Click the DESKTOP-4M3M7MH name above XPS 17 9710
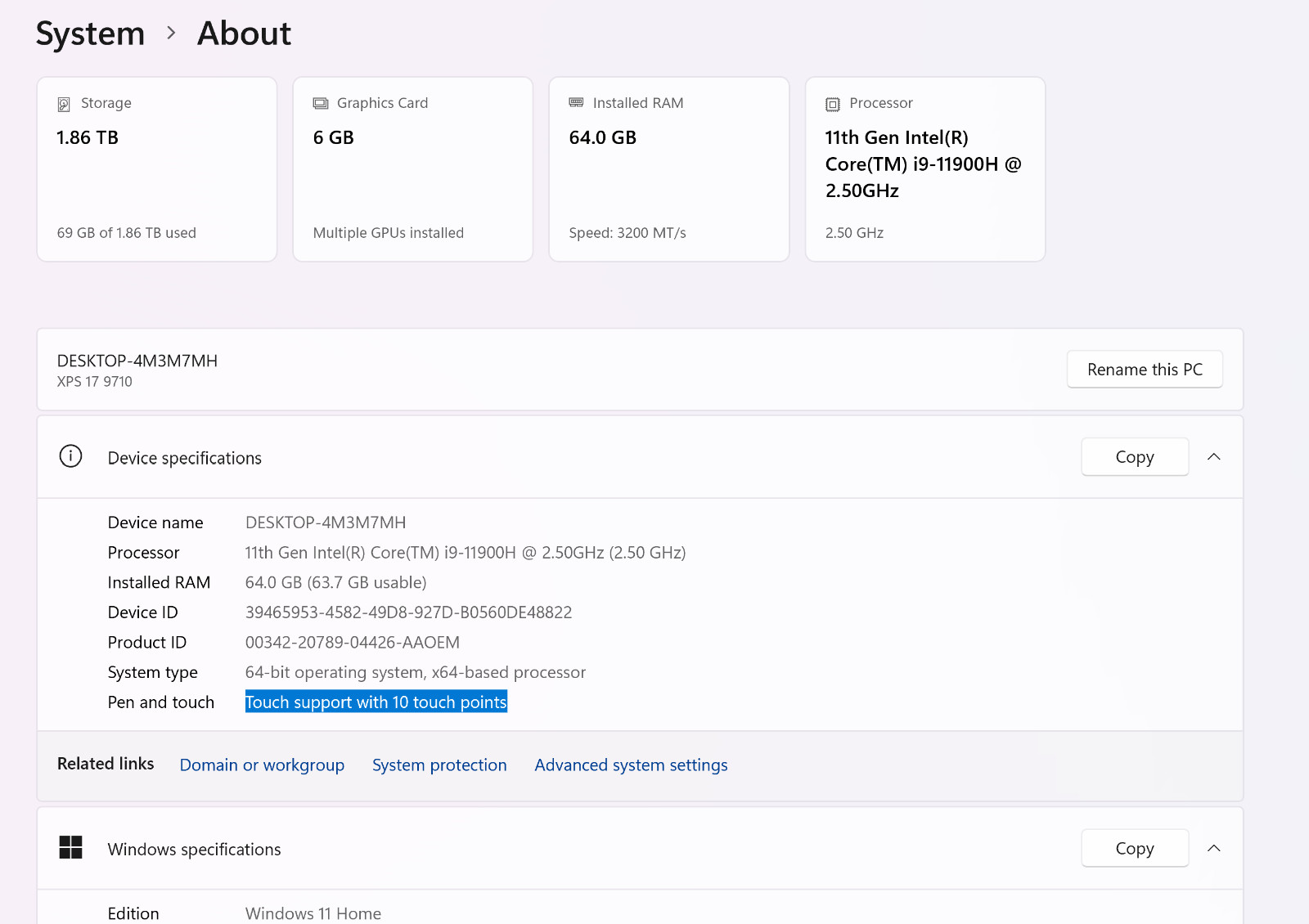Screen dimensions: 1309x924 137,361
